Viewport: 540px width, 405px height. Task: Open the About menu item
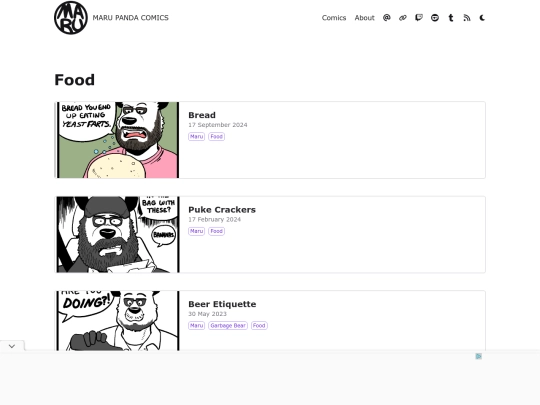pyautogui.click(x=364, y=18)
